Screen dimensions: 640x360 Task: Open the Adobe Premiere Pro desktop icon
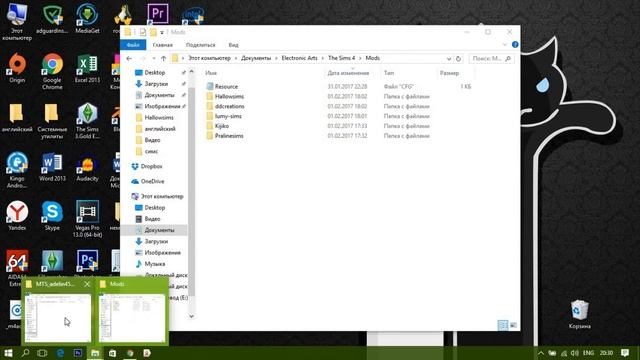tap(158, 13)
